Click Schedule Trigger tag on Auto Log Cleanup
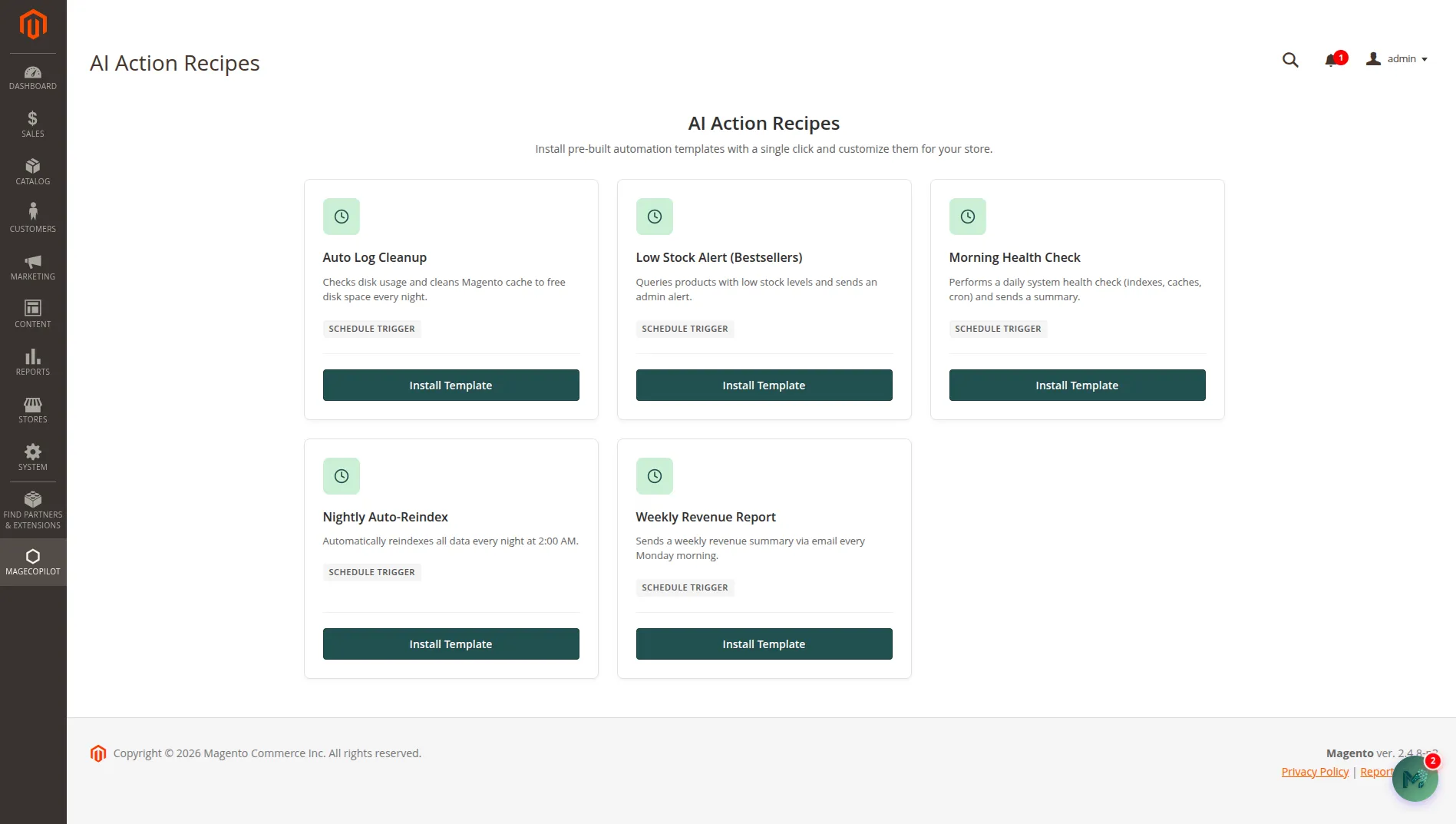 (372, 329)
